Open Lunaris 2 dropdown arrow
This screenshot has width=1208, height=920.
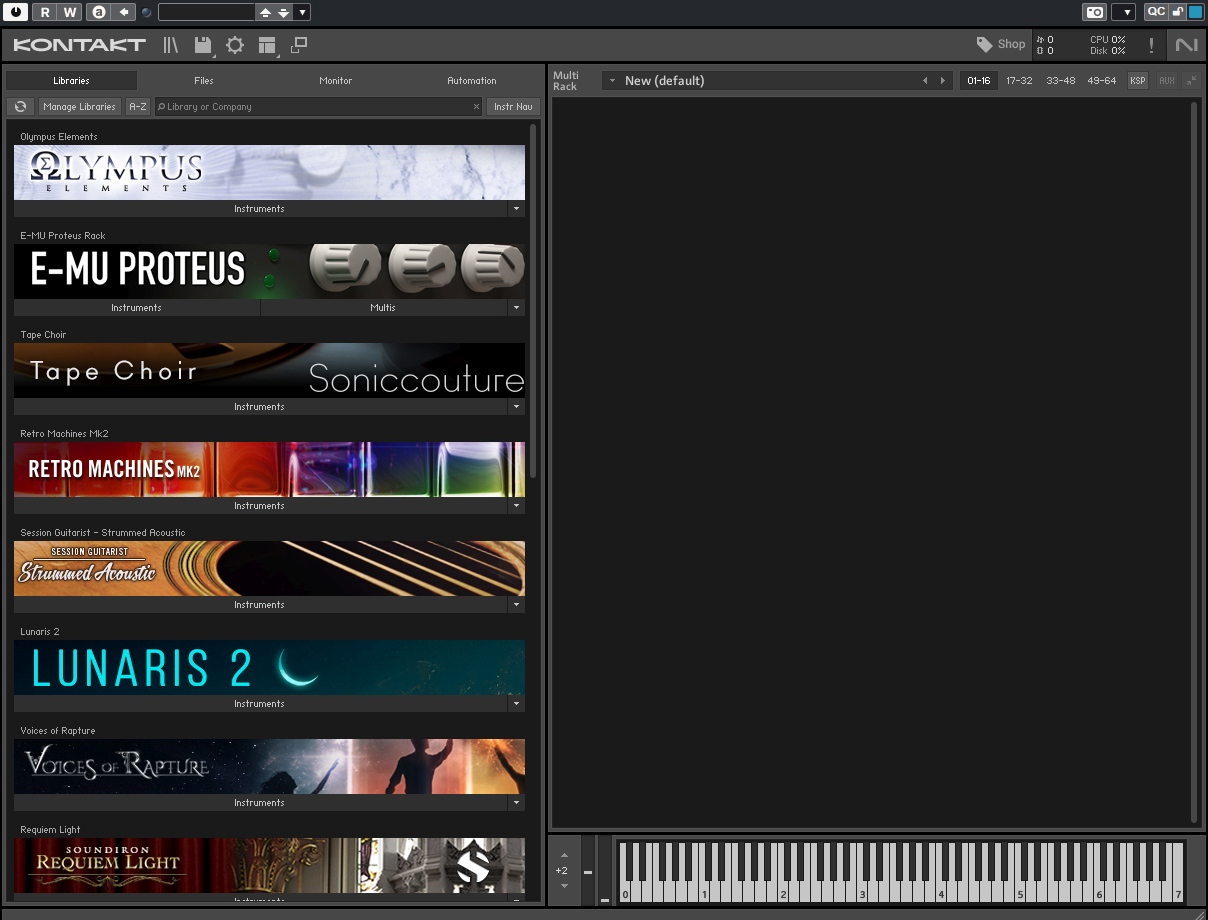pos(516,704)
